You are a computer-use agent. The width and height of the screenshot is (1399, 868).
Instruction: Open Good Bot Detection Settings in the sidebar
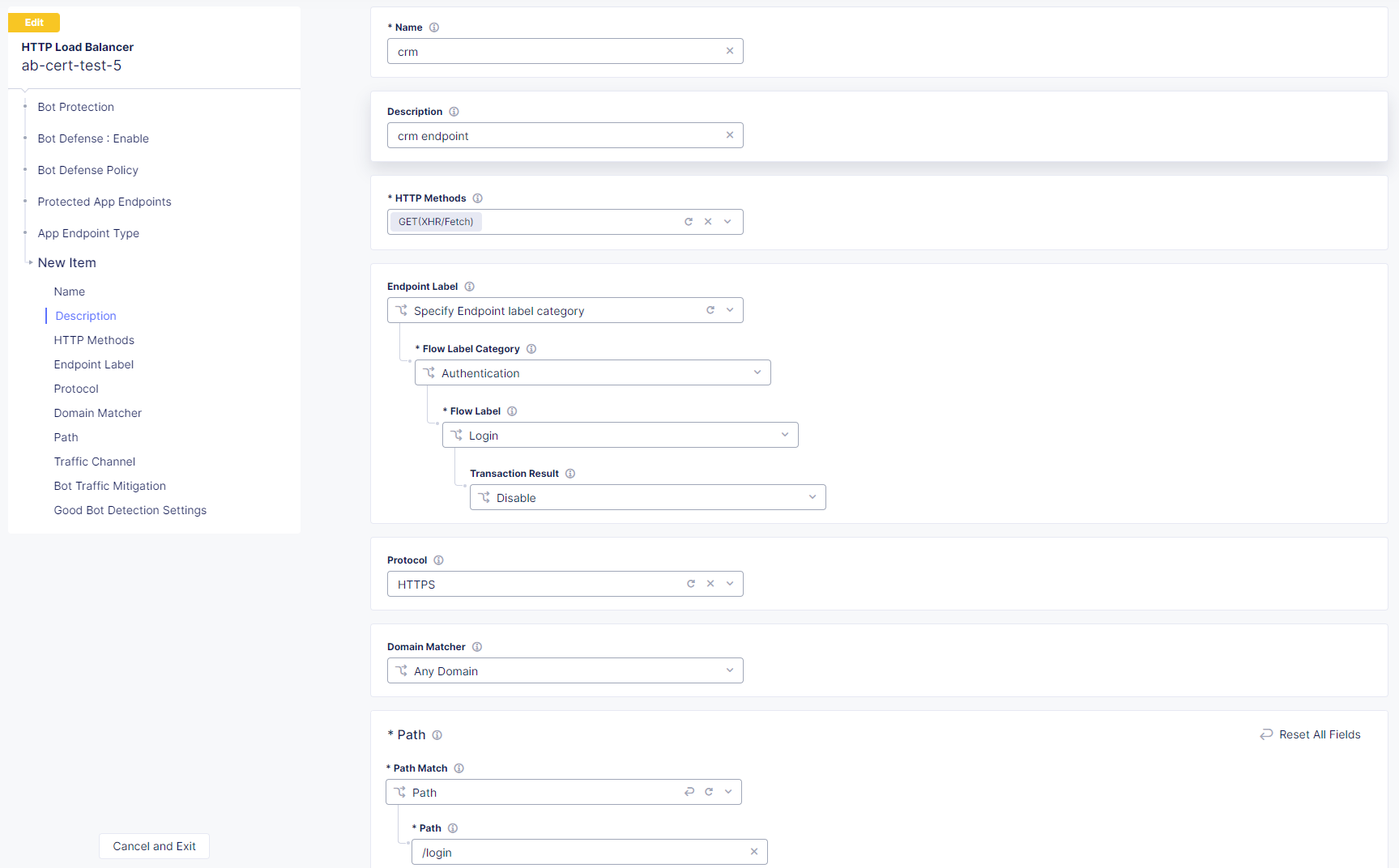tap(130, 510)
